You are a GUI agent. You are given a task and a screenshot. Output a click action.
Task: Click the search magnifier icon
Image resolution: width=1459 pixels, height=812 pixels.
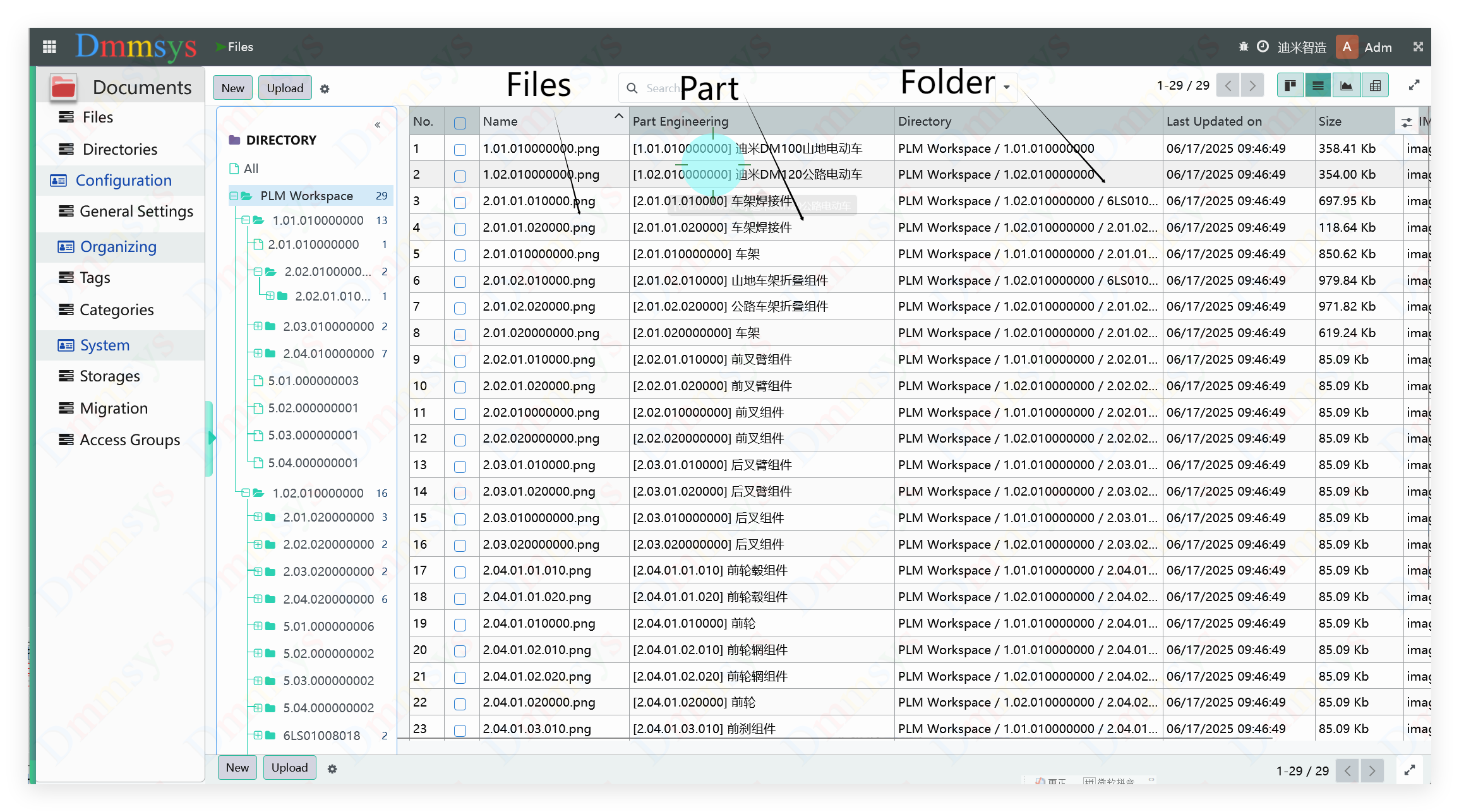click(632, 88)
